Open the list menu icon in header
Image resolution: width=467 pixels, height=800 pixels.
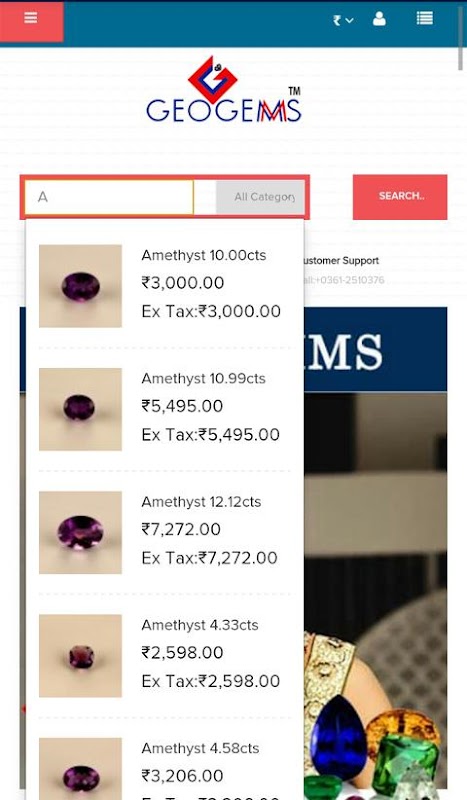pyautogui.click(x=424, y=18)
